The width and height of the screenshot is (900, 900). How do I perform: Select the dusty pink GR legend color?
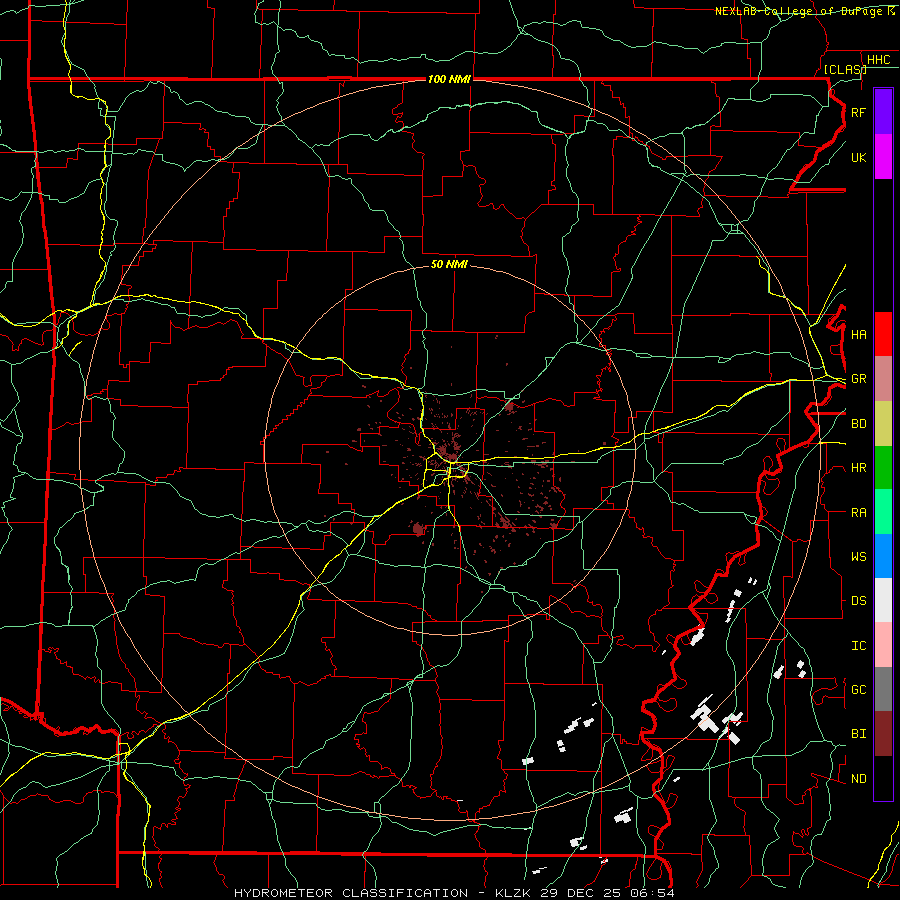tap(883, 379)
